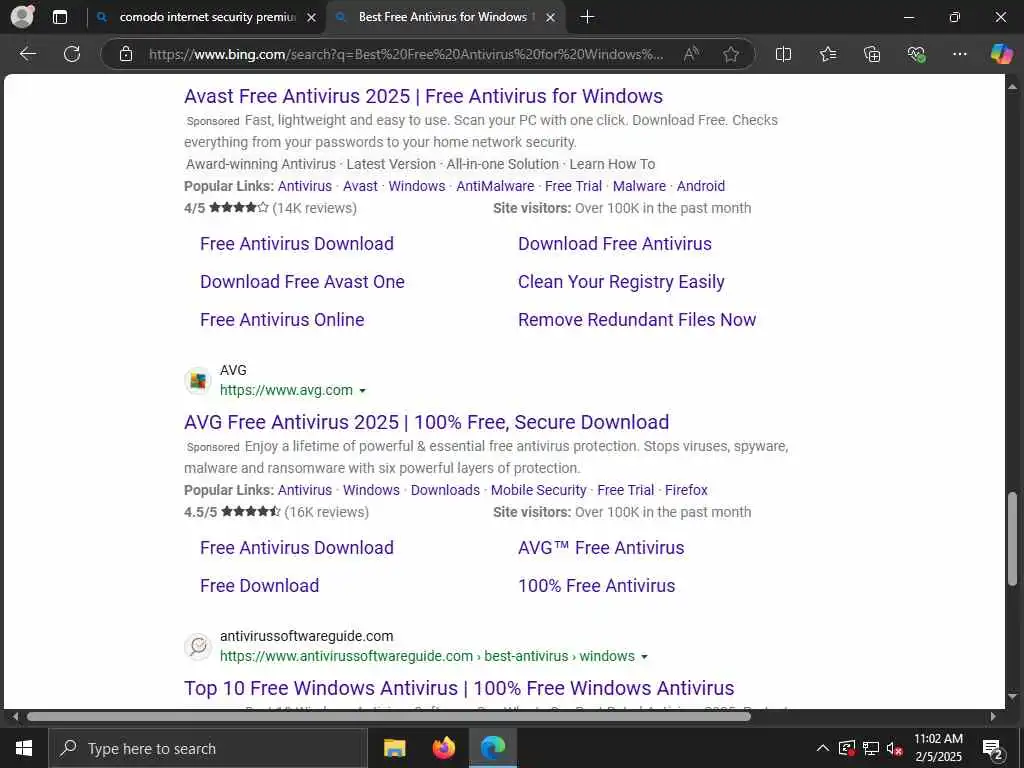
Task: Open AVG Free Trial link
Action: tap(626, 490)
